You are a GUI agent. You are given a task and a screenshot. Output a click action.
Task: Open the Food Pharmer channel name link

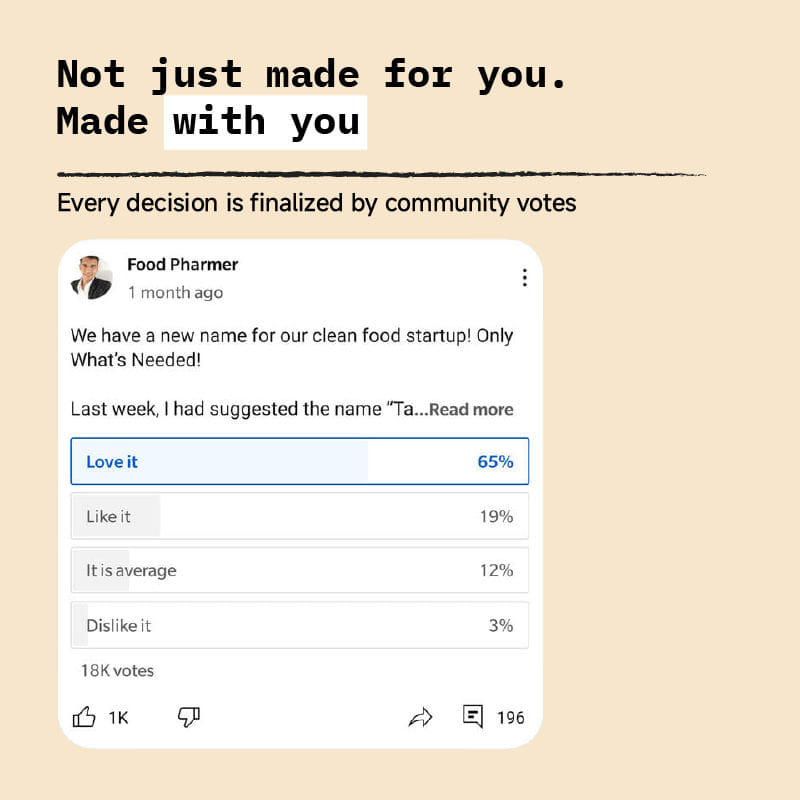(182, 264)
